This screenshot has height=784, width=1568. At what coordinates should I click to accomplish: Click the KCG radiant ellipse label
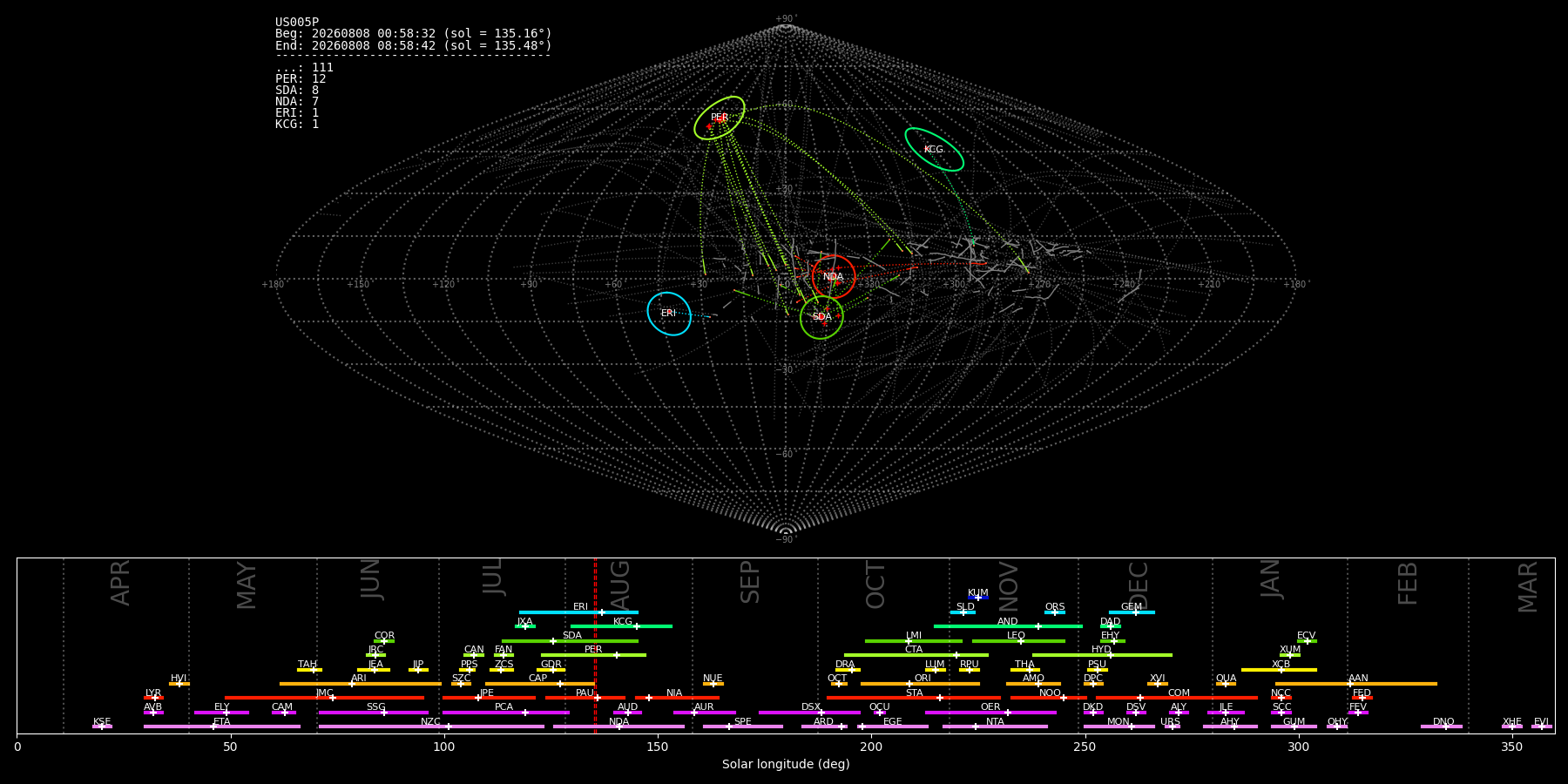click(933, 150)
